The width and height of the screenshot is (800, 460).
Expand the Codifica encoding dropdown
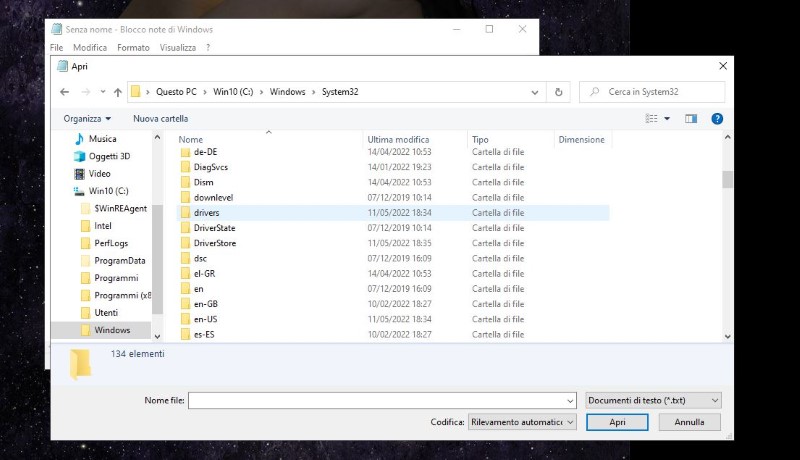click(521, 422)
